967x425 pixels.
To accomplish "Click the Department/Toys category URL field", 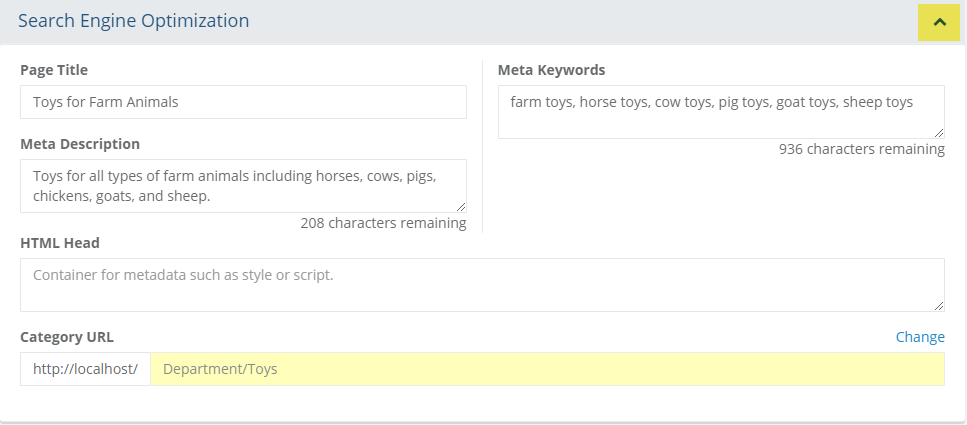I will pyautogui.click(x=547, y=369).
